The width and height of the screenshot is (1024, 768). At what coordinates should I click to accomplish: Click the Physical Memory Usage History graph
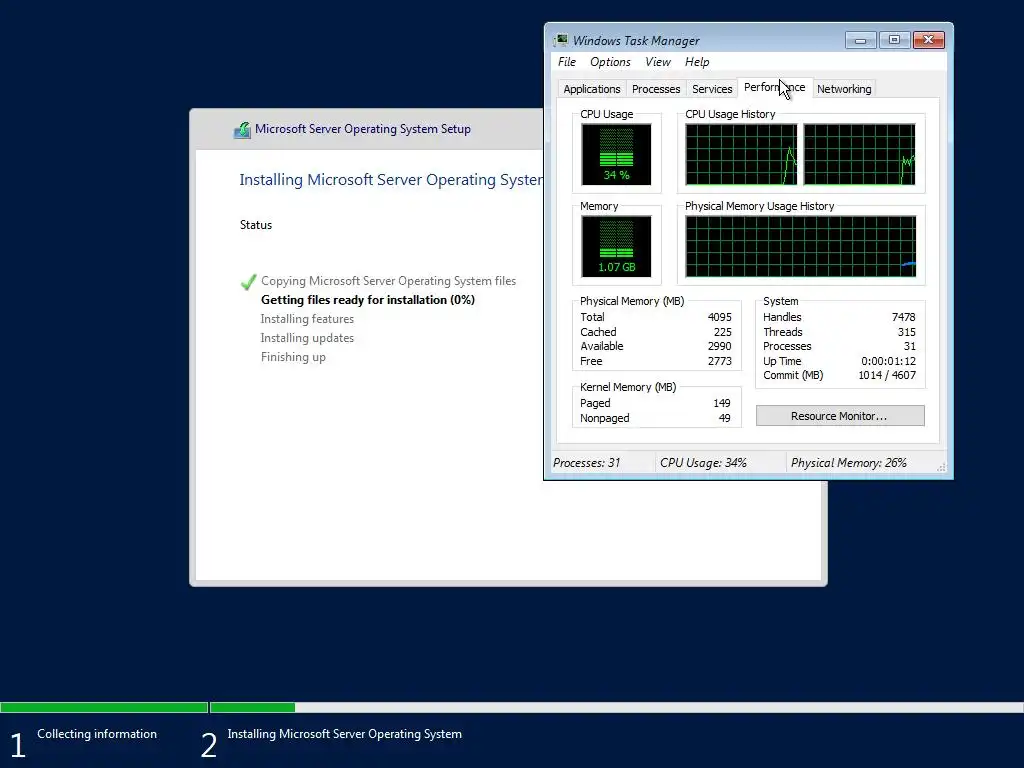(801, 247)
